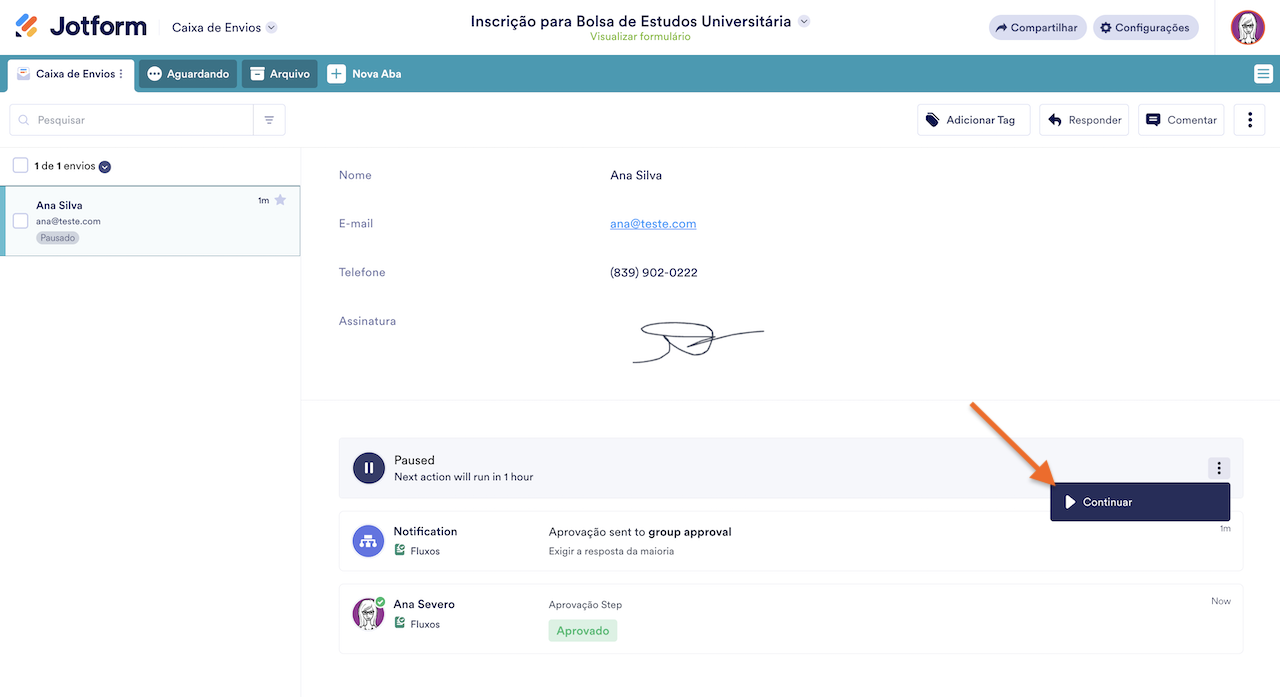Open the ana@teste.com email link
The width and height of the screenshot is (1280, 697).
pos(653,224)
